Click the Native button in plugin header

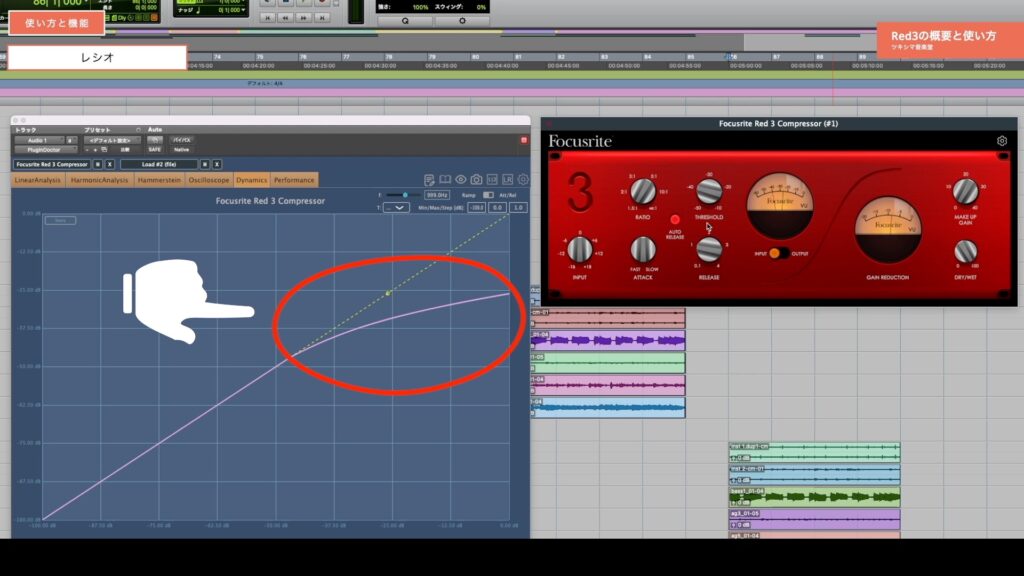click(182, 150)
